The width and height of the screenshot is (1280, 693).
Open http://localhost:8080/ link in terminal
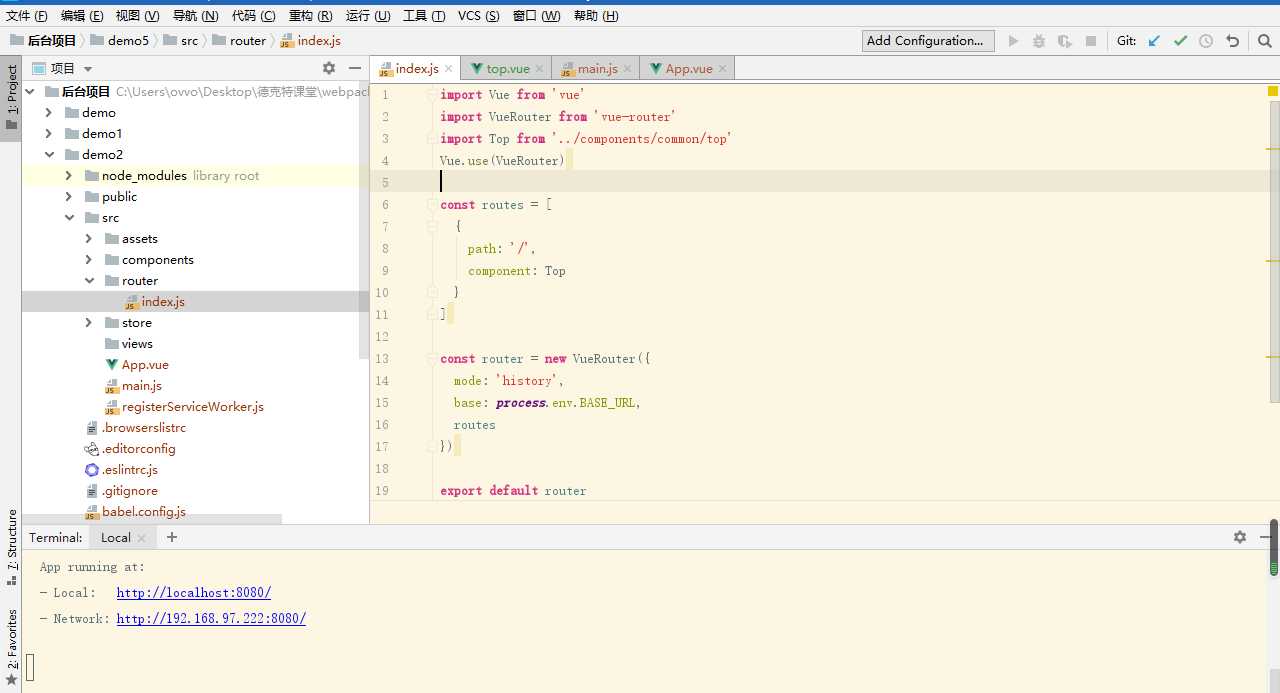(194, 593)
